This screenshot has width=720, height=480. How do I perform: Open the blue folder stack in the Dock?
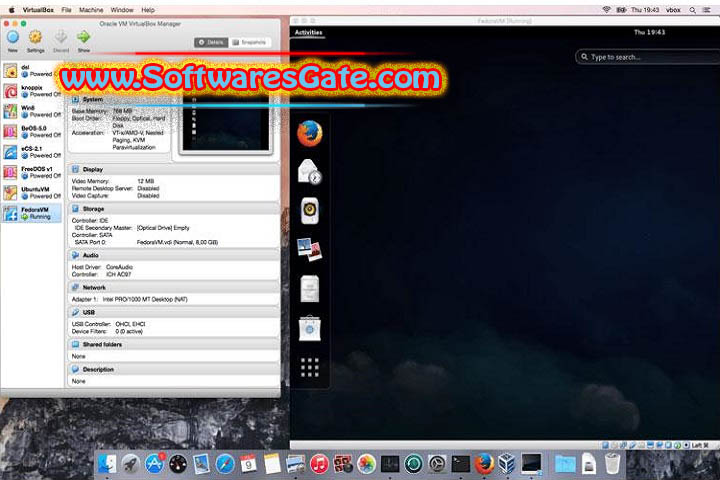[x=565, y=464]
